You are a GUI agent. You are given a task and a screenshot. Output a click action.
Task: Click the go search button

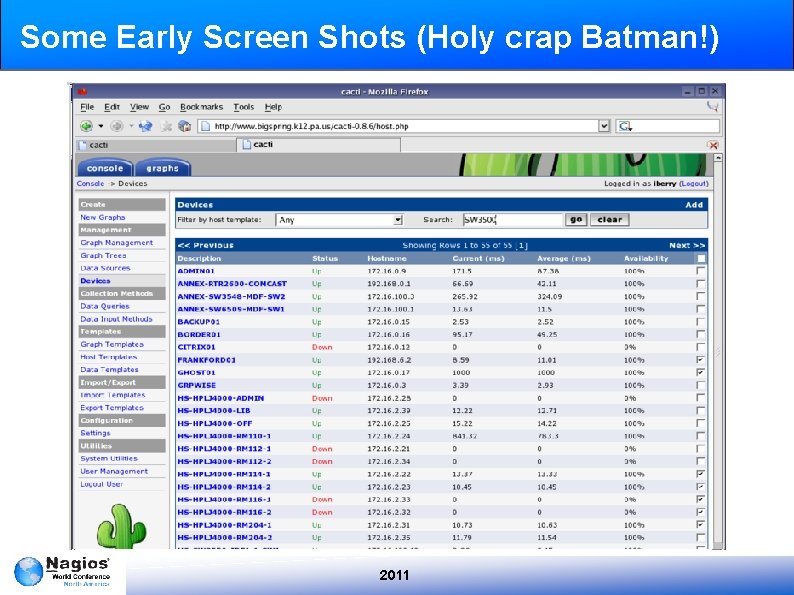click(576, 220)
